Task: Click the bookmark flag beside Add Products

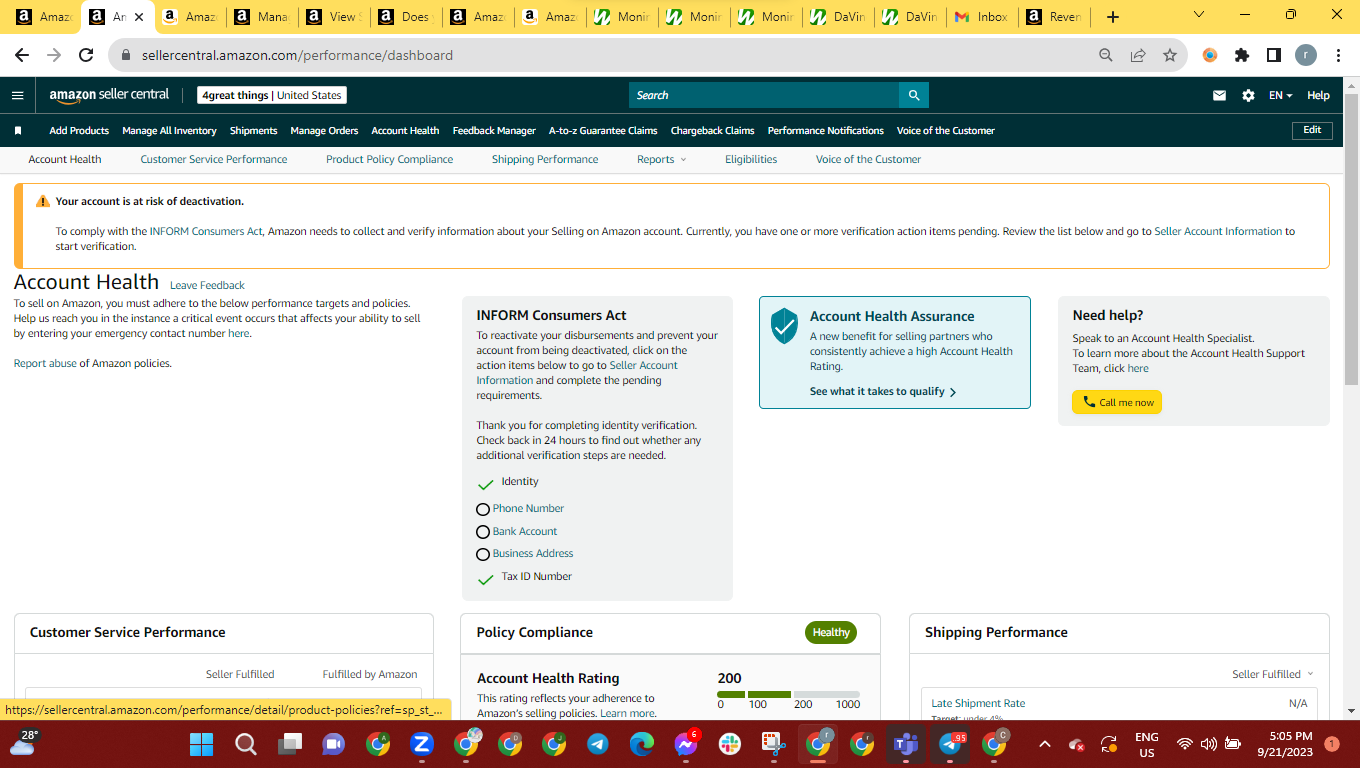Action: coord(18,131)
